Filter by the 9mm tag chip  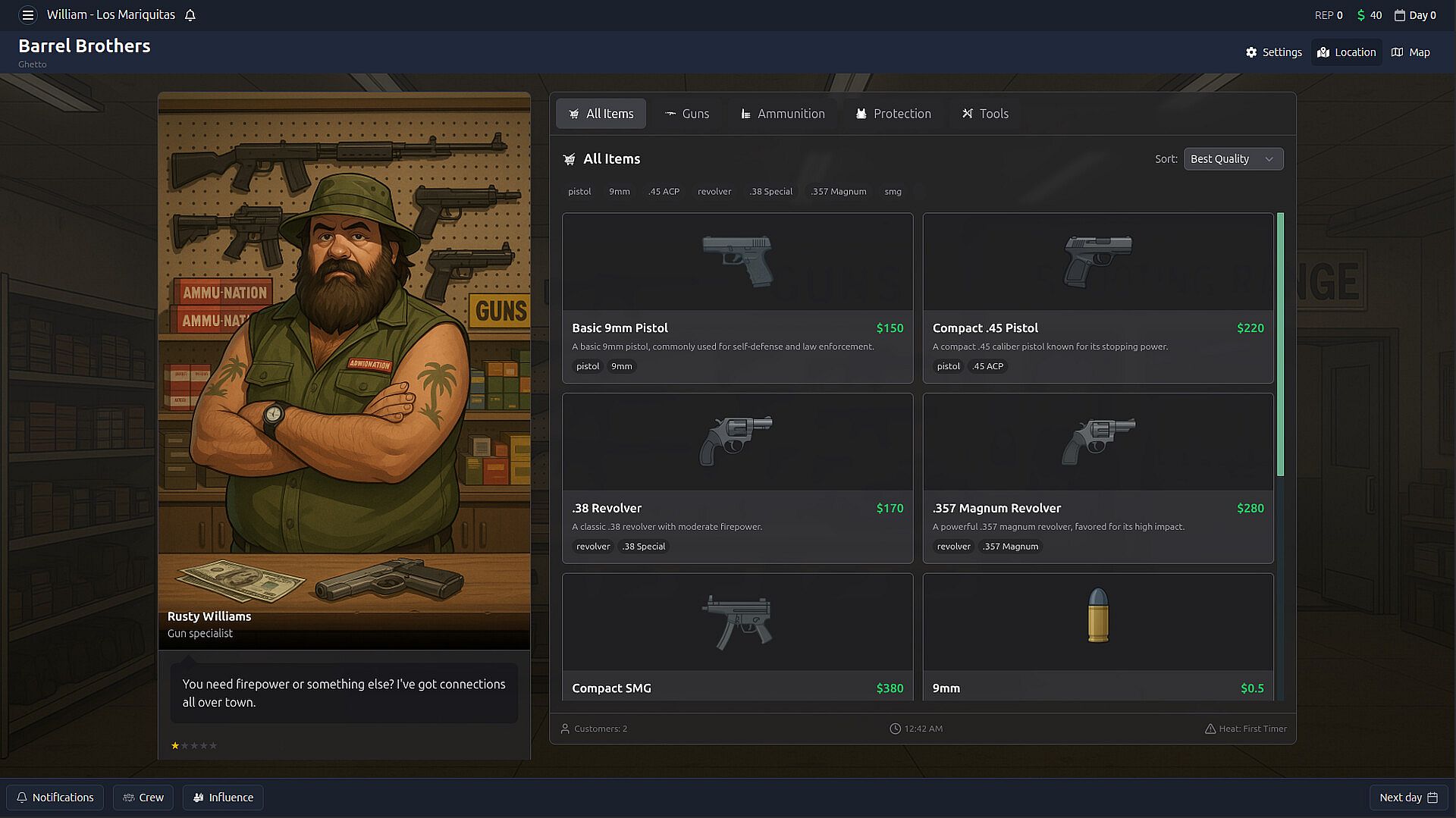coord(619,192)
